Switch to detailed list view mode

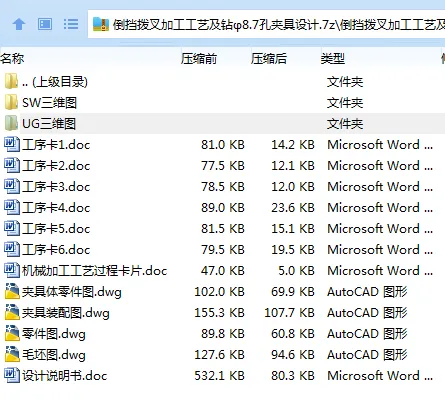(x=71, y=24)
